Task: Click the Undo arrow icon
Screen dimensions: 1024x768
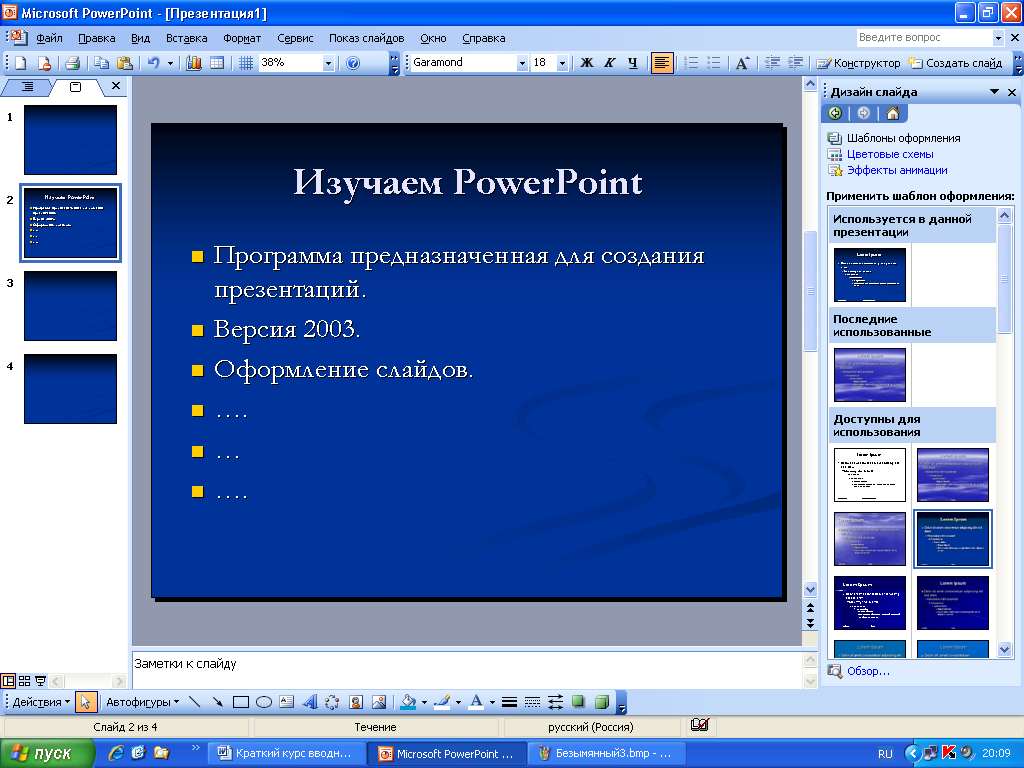Action: pyautogui.click(x=153, y=63)
